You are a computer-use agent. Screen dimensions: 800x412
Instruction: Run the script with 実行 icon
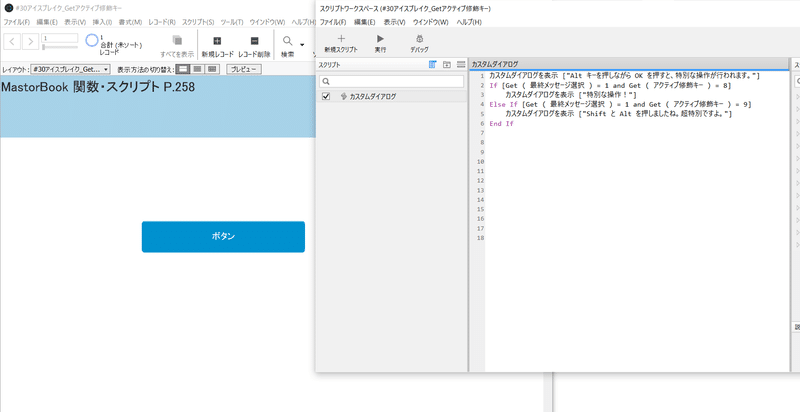pos(380,39)
